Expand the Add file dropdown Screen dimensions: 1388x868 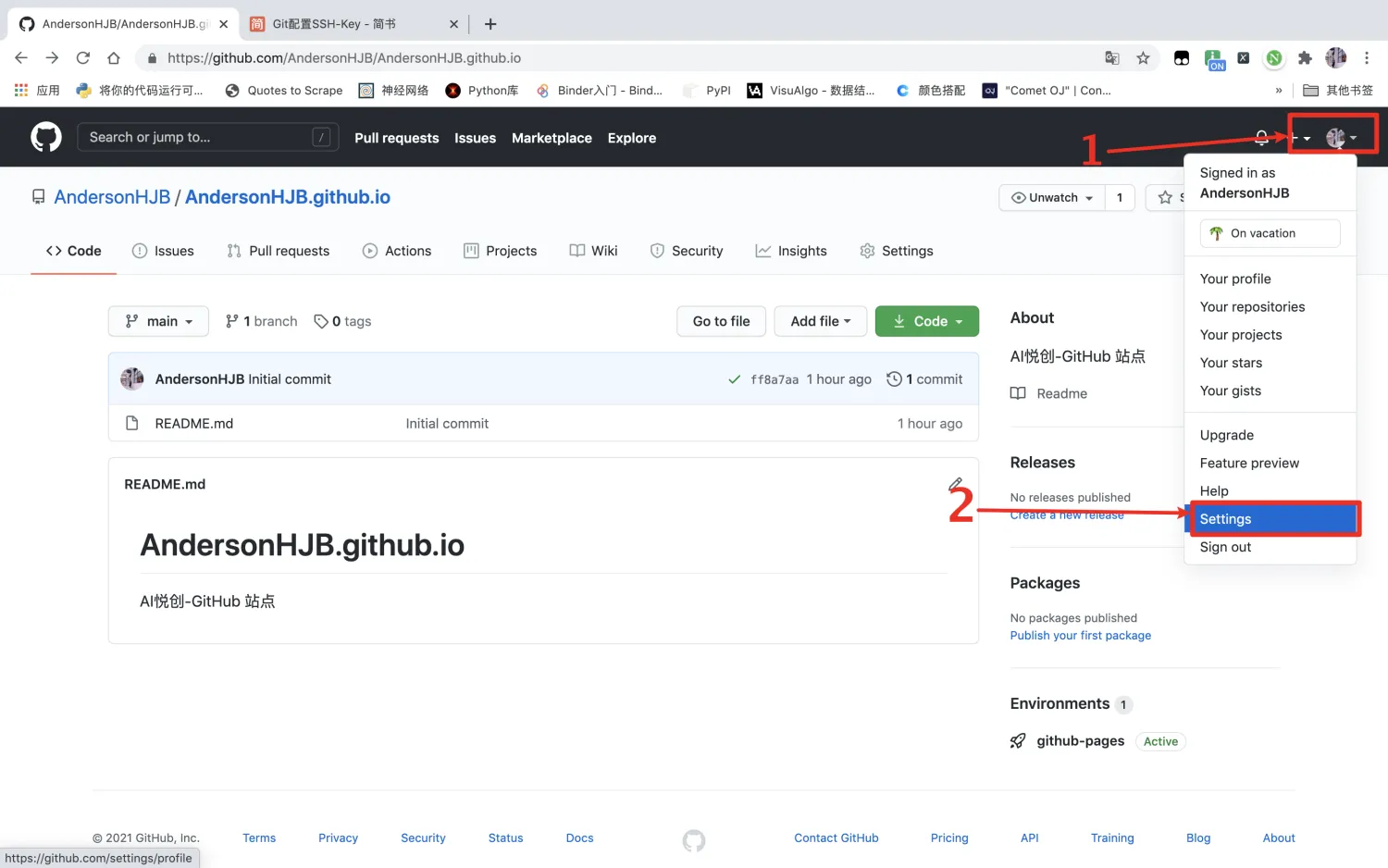821,321
